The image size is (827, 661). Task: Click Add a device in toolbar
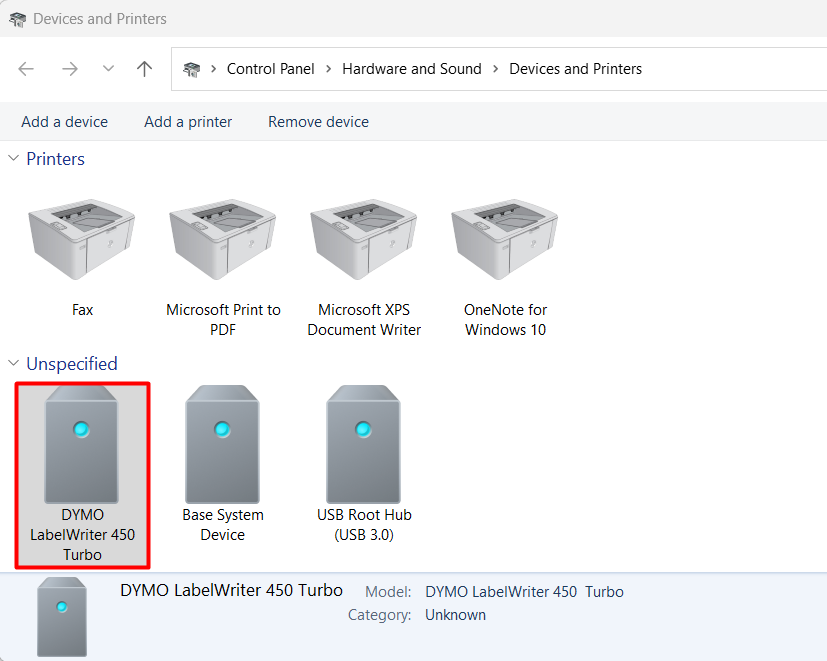[x=65, y=122]
